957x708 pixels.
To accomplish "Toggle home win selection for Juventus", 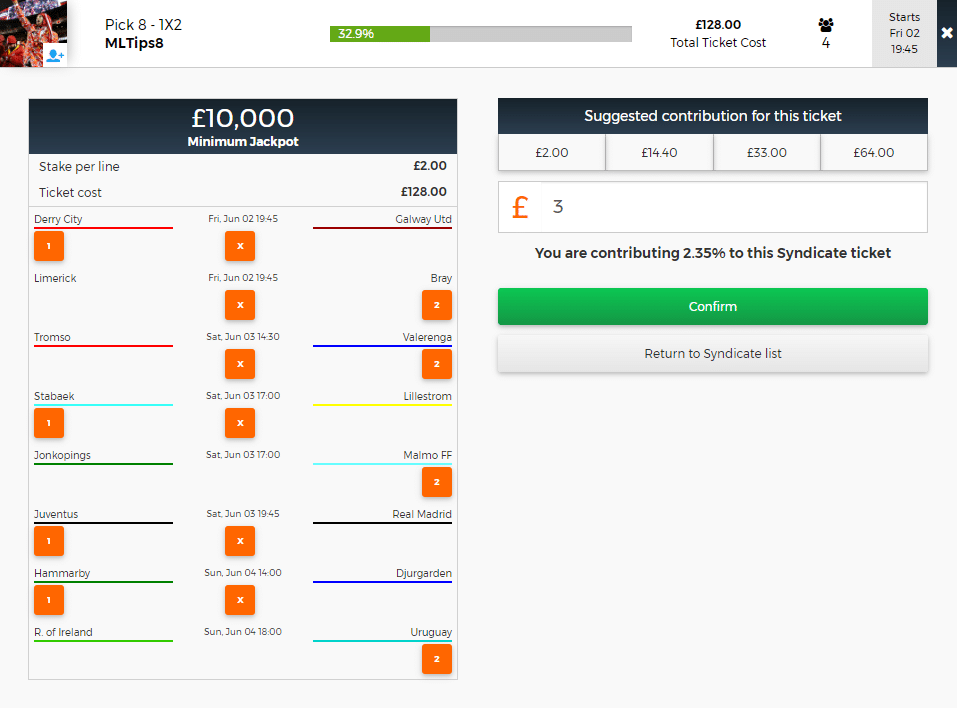I will tap(49, 541).
